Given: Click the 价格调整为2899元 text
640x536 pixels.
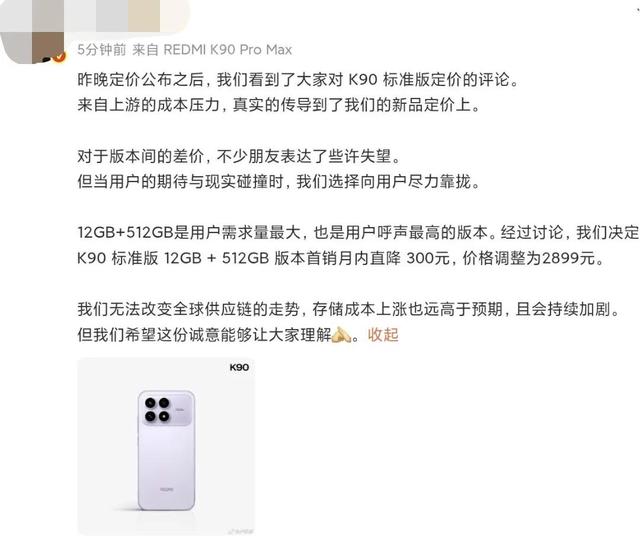Looking at the screenshot, I should click(x=533, y=258).
